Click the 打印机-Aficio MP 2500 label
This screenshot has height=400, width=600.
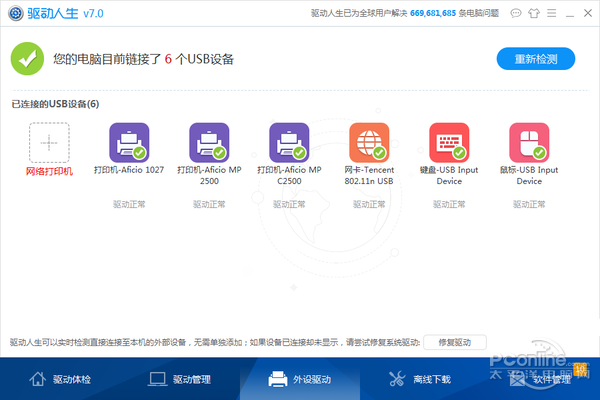[209, 175]
